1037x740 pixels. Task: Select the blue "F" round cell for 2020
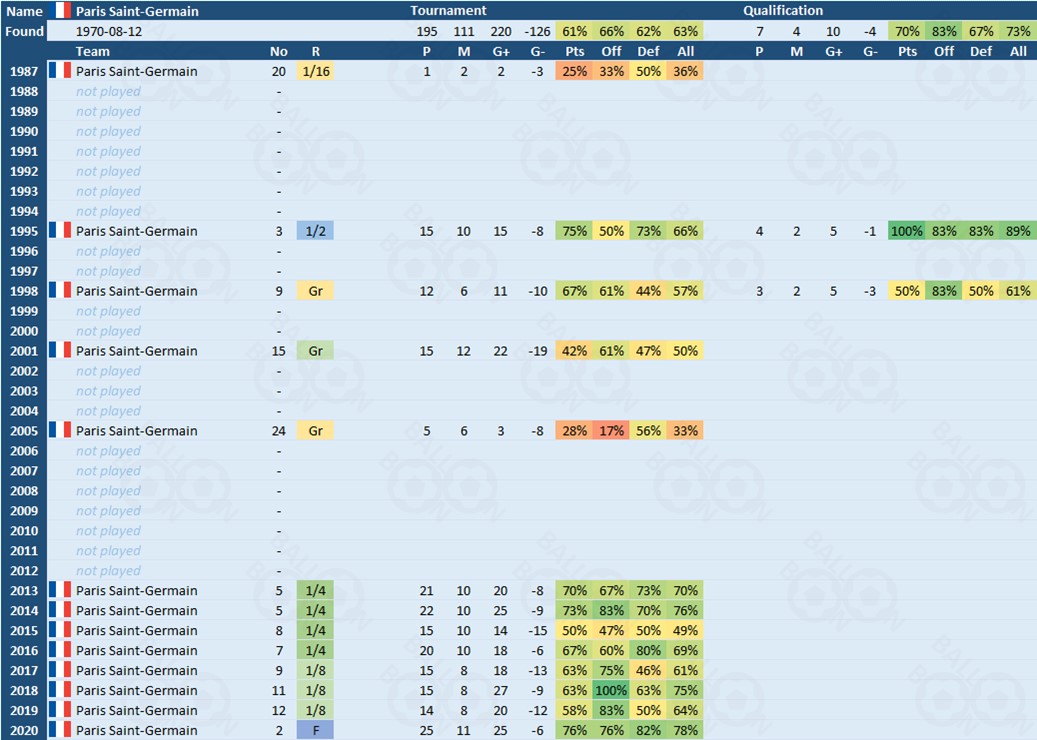[x=315, y=731]
